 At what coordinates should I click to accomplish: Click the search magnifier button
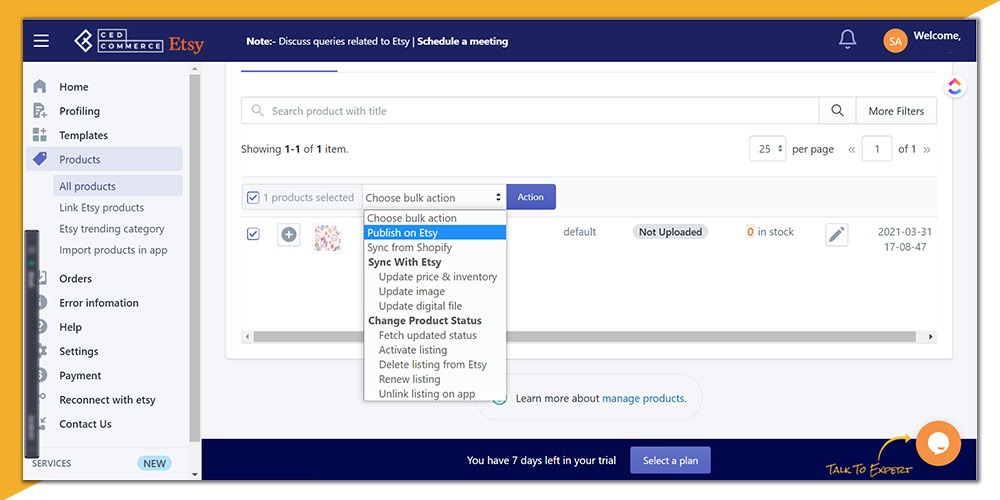point(837,110)
